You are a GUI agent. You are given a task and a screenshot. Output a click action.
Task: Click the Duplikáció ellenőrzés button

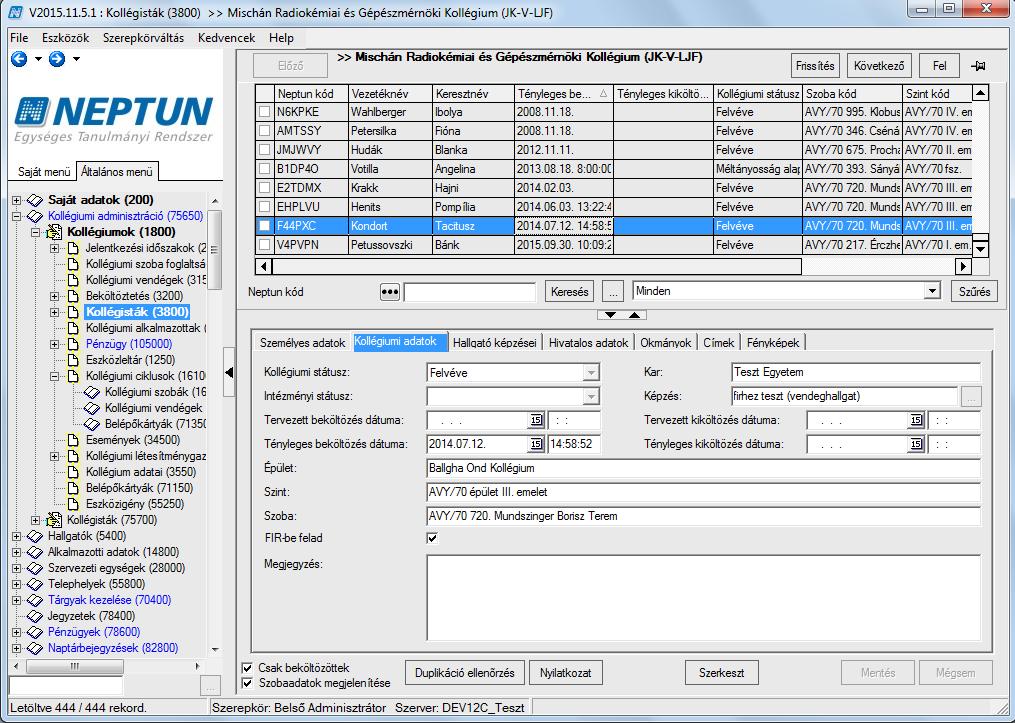[464, 673]
